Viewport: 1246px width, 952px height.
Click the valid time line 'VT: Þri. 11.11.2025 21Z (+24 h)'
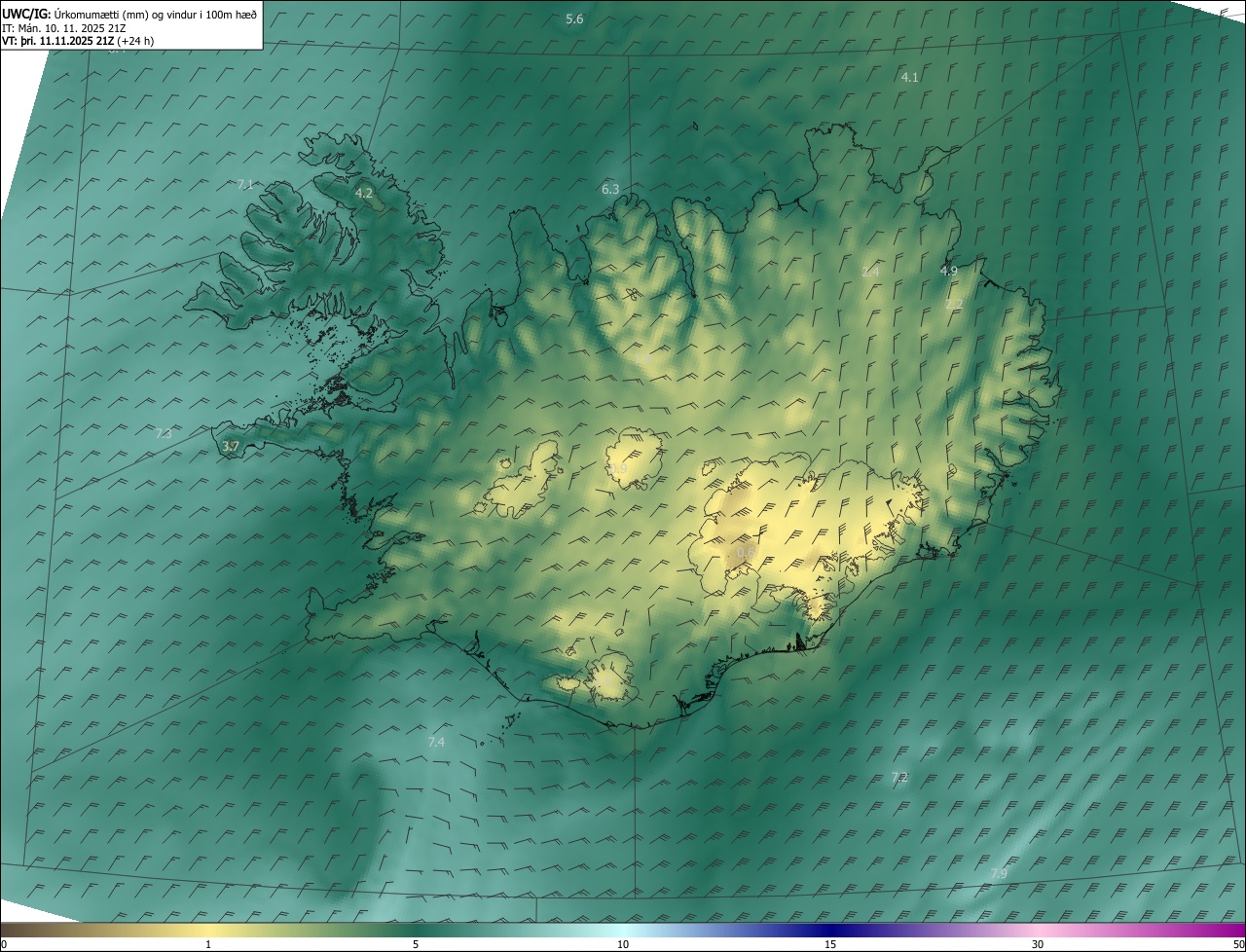tap(78, 41)
